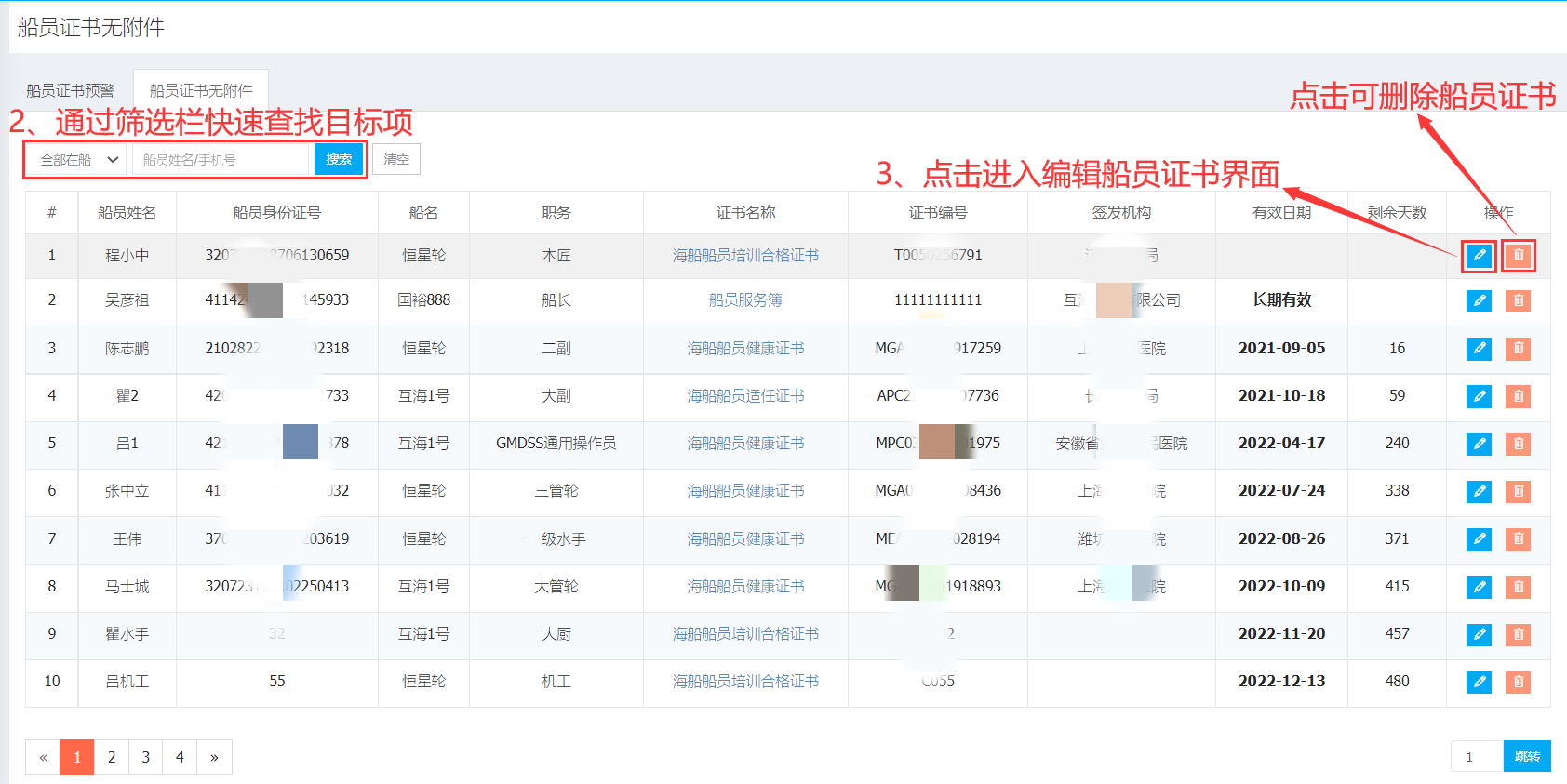Click the 搜索 button
Image resolution: width=1567 pixels, height=784 pixels.
(x=339, y=160)
